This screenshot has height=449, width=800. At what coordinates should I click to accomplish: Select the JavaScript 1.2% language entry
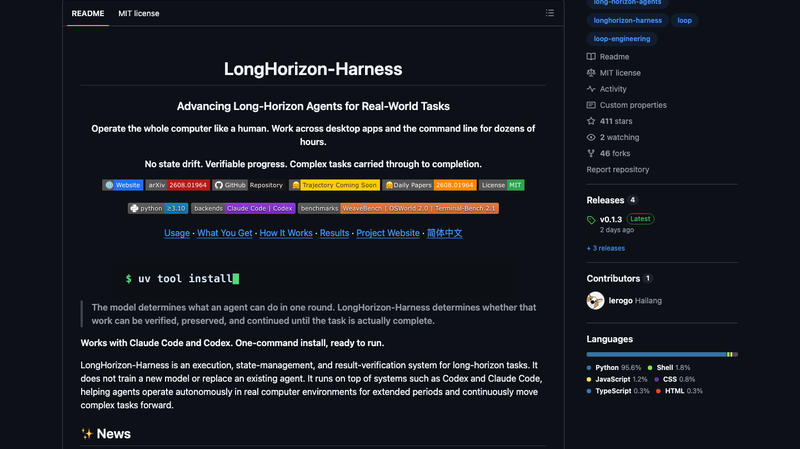pos(617,379)
